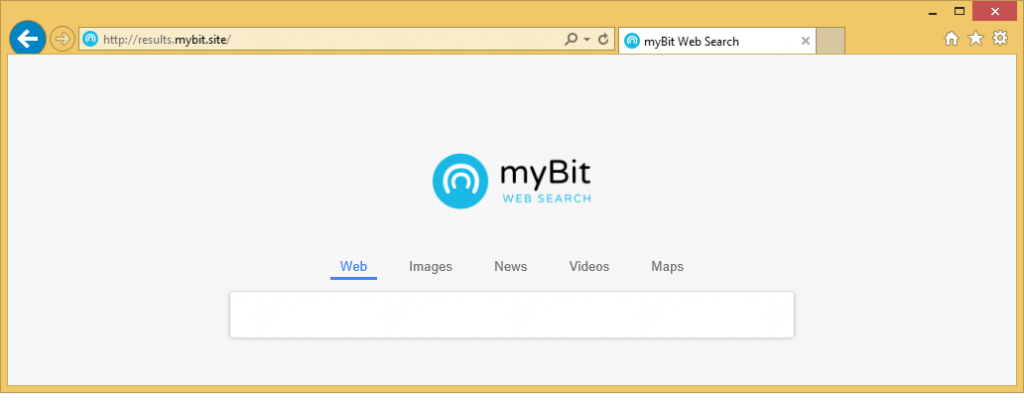
Task: Open the Home page icon
Action: click(x=951, y=39)
